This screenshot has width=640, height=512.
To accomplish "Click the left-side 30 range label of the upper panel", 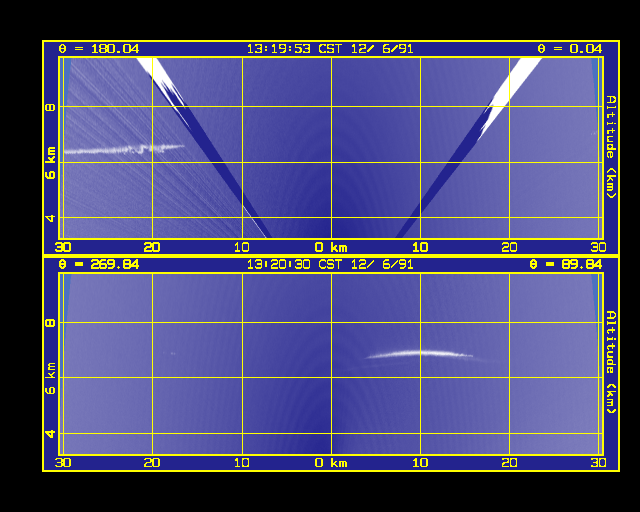I will 63,247.
